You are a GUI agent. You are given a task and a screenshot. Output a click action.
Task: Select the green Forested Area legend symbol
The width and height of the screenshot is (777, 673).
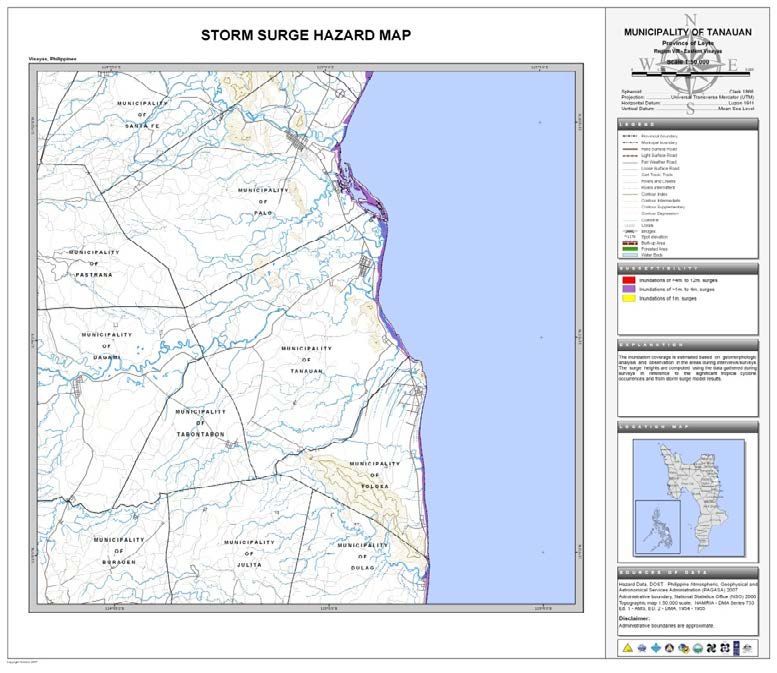click(x=629, y=248)
